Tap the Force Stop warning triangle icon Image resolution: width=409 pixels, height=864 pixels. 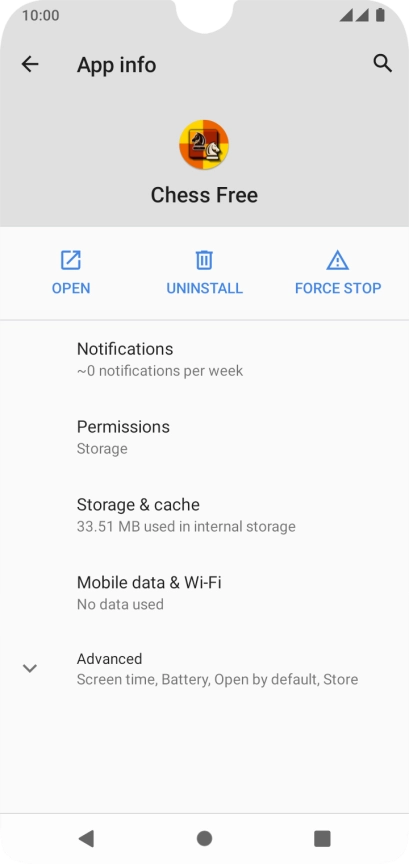point(337,260)
